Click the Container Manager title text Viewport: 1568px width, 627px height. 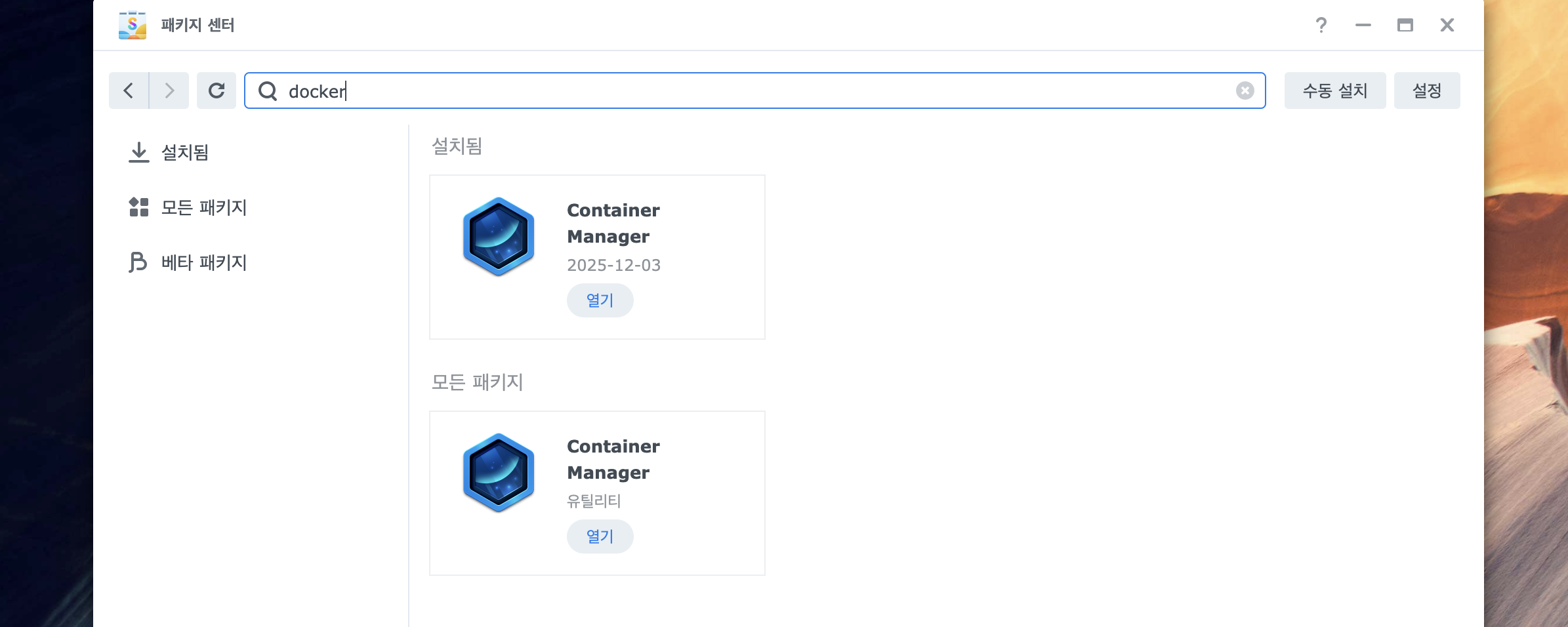coord(612,223)
